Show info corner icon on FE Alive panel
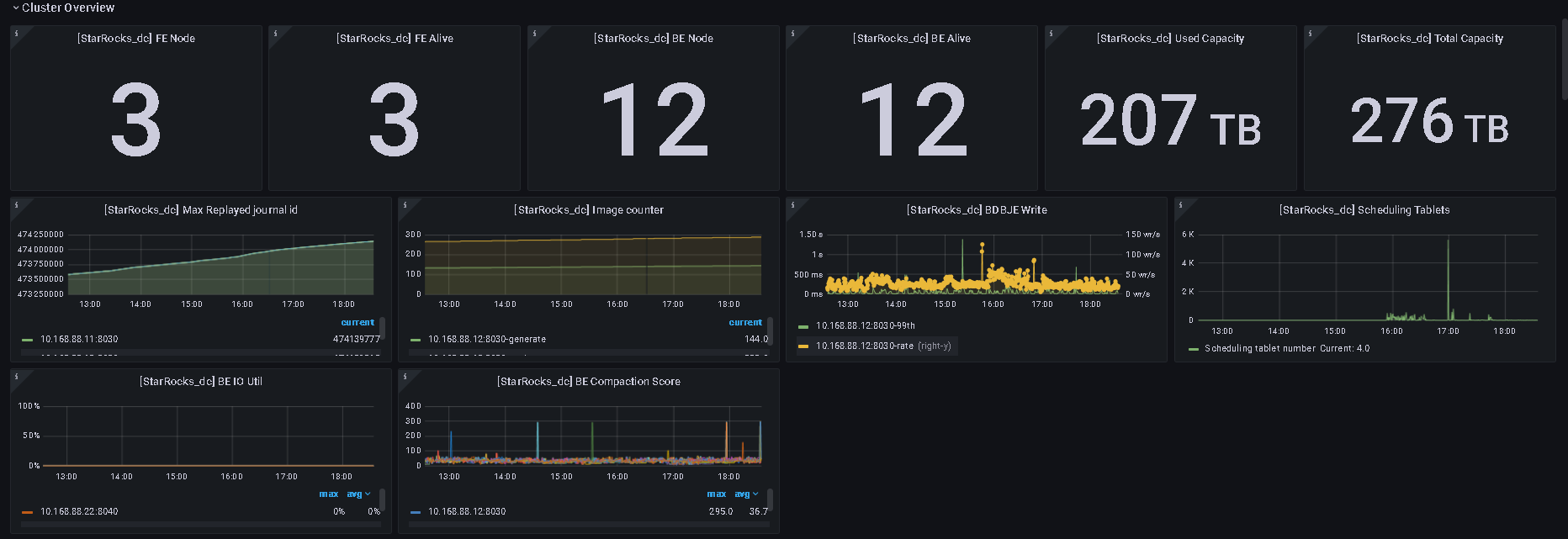The image size is (1568, 539). click(275, 33)
